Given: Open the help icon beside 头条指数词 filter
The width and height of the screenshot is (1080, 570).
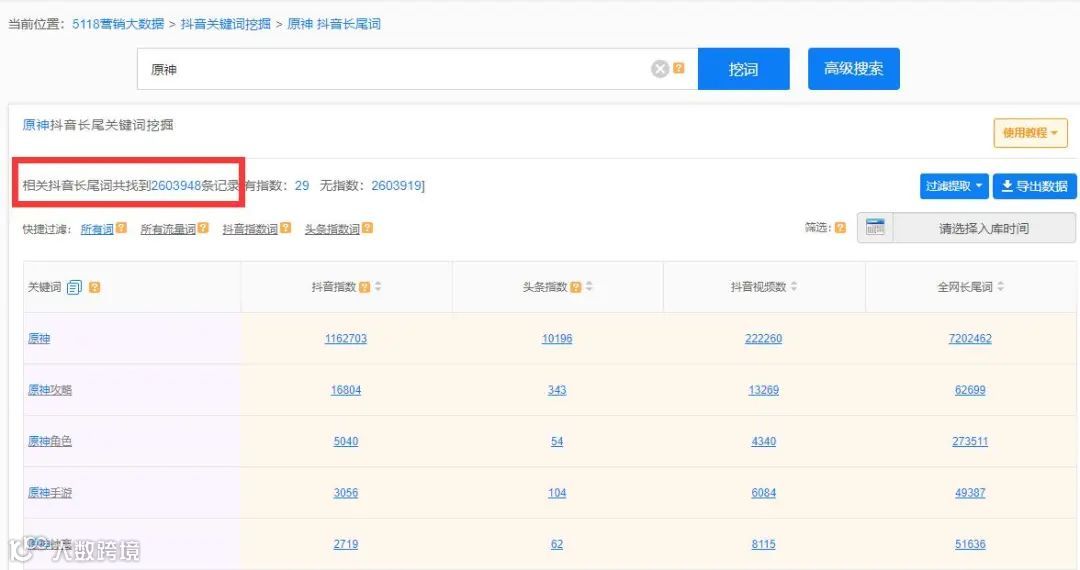Looking at the screenshot, I should (368, 228).
